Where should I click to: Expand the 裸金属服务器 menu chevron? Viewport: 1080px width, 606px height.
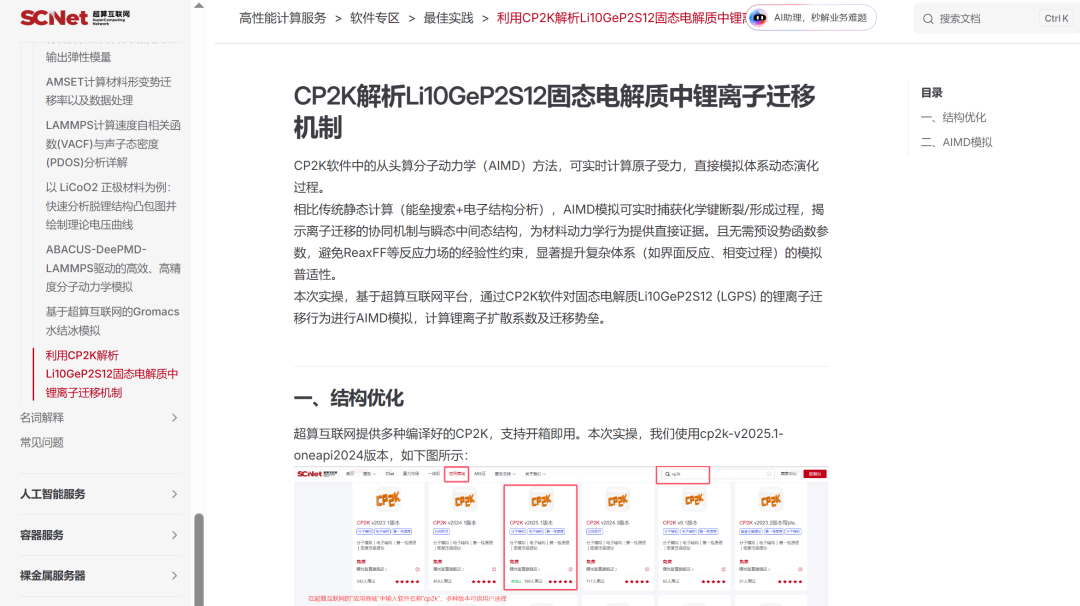click(x=174, y=576)
